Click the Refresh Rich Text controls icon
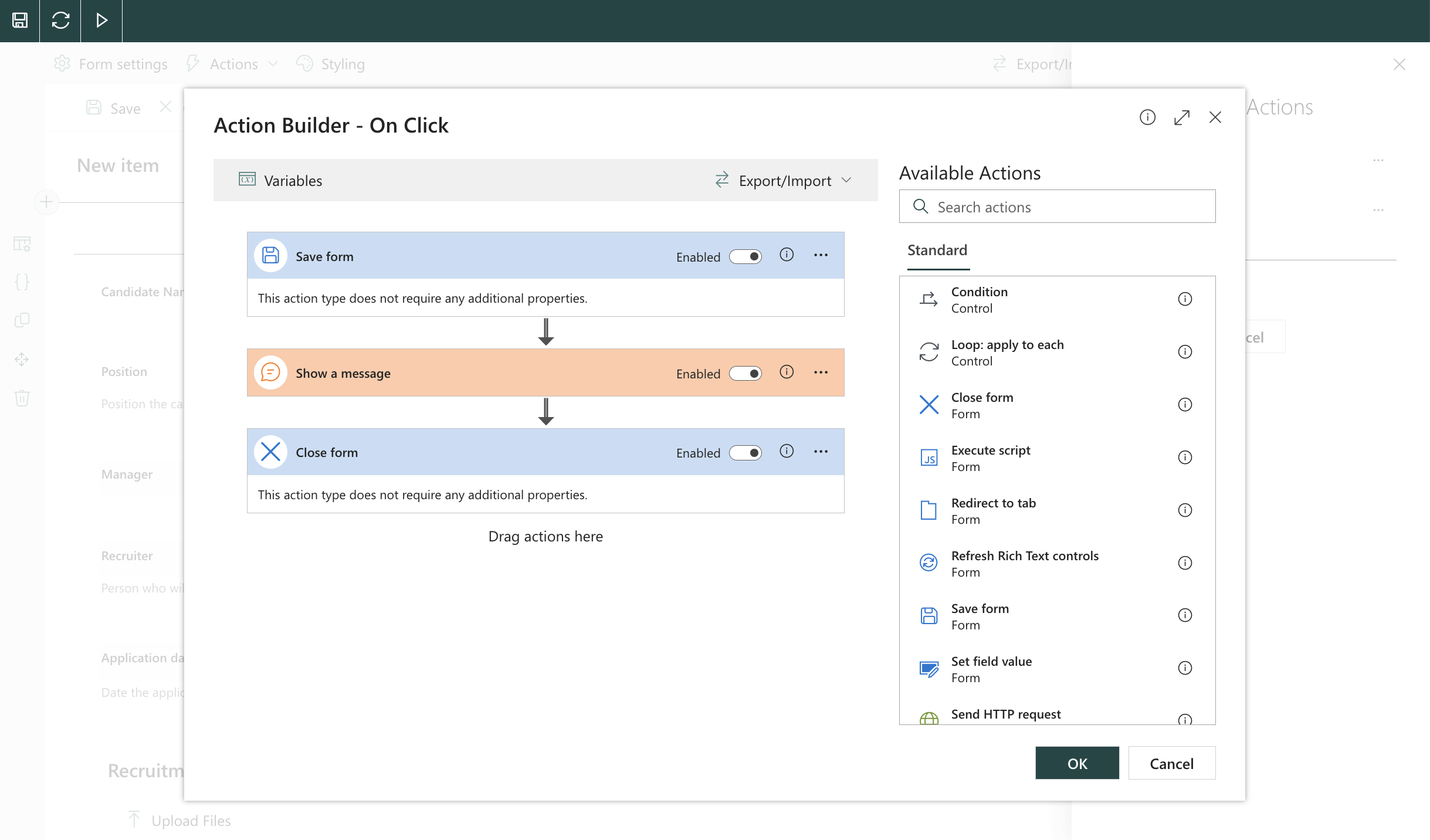Image resolution: width=1430 pixels, height=840 pixels. (929, 563)
